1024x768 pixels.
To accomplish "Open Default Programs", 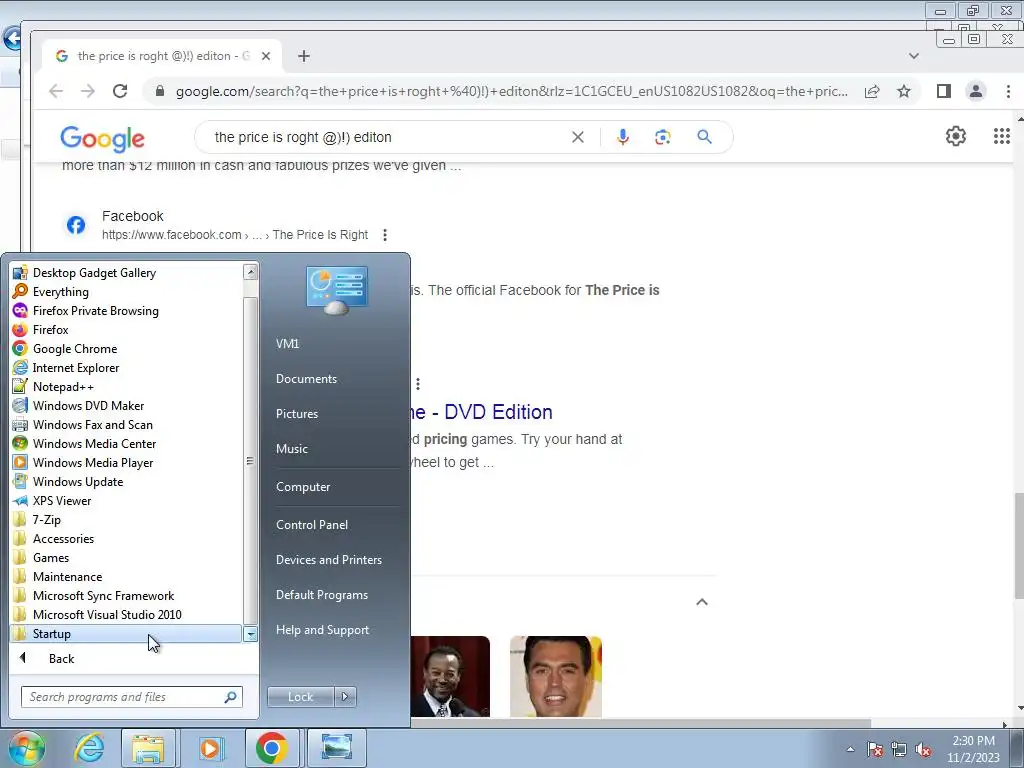I will pyautogui.click(x=322, y=595).
